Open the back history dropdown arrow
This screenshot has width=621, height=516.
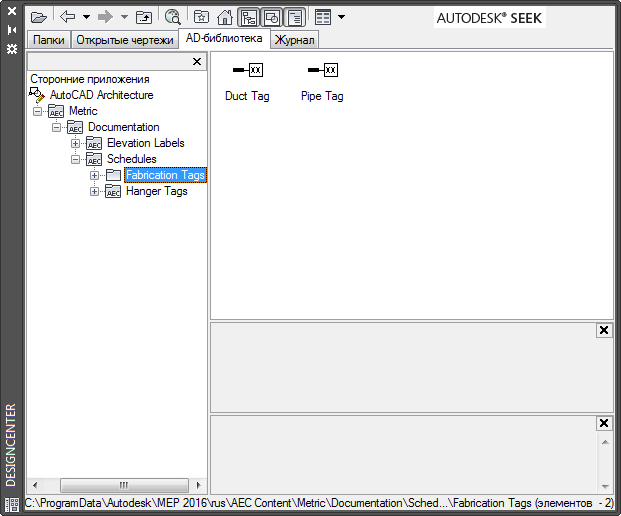pyautogui.click(x=86, y=17)
